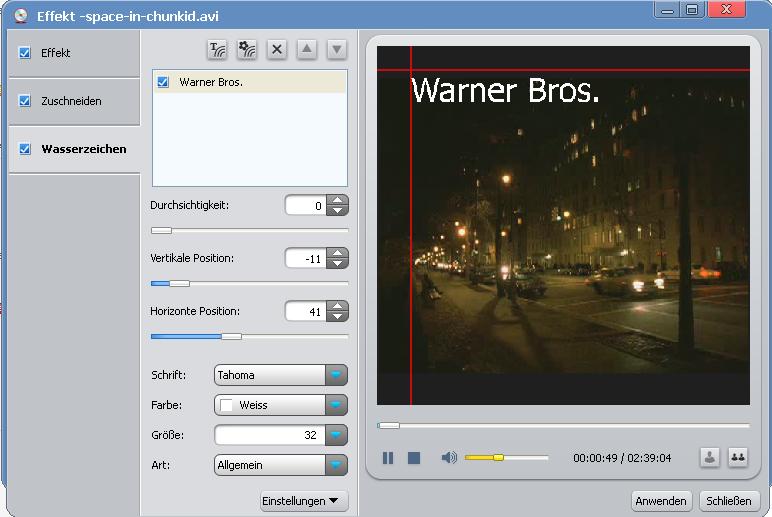Open the Art style dropdown
772x517 pixels.
[336, 465]
